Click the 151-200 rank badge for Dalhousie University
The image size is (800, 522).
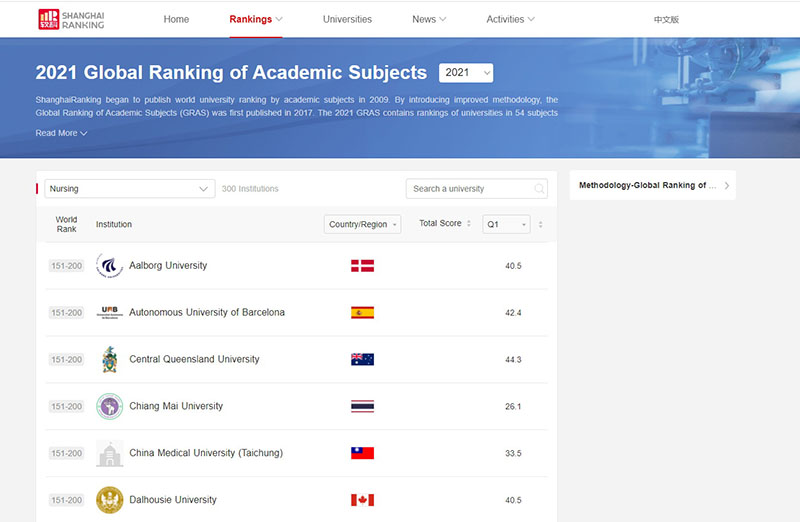(x=66, y=500)
